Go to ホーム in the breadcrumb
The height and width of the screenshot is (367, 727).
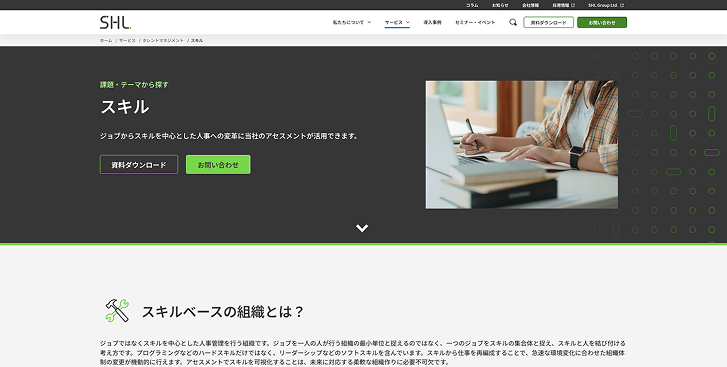coord(106,40)
